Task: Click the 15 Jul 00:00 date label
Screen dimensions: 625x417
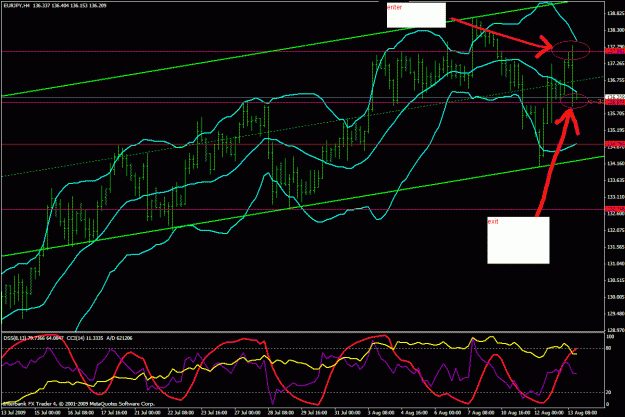Action: (x=48, y=413)
